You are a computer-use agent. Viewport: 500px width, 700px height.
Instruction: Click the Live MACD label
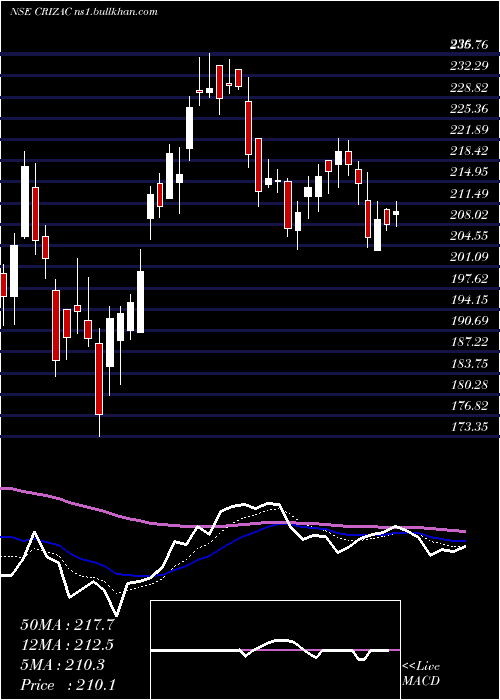pos(421,674)
